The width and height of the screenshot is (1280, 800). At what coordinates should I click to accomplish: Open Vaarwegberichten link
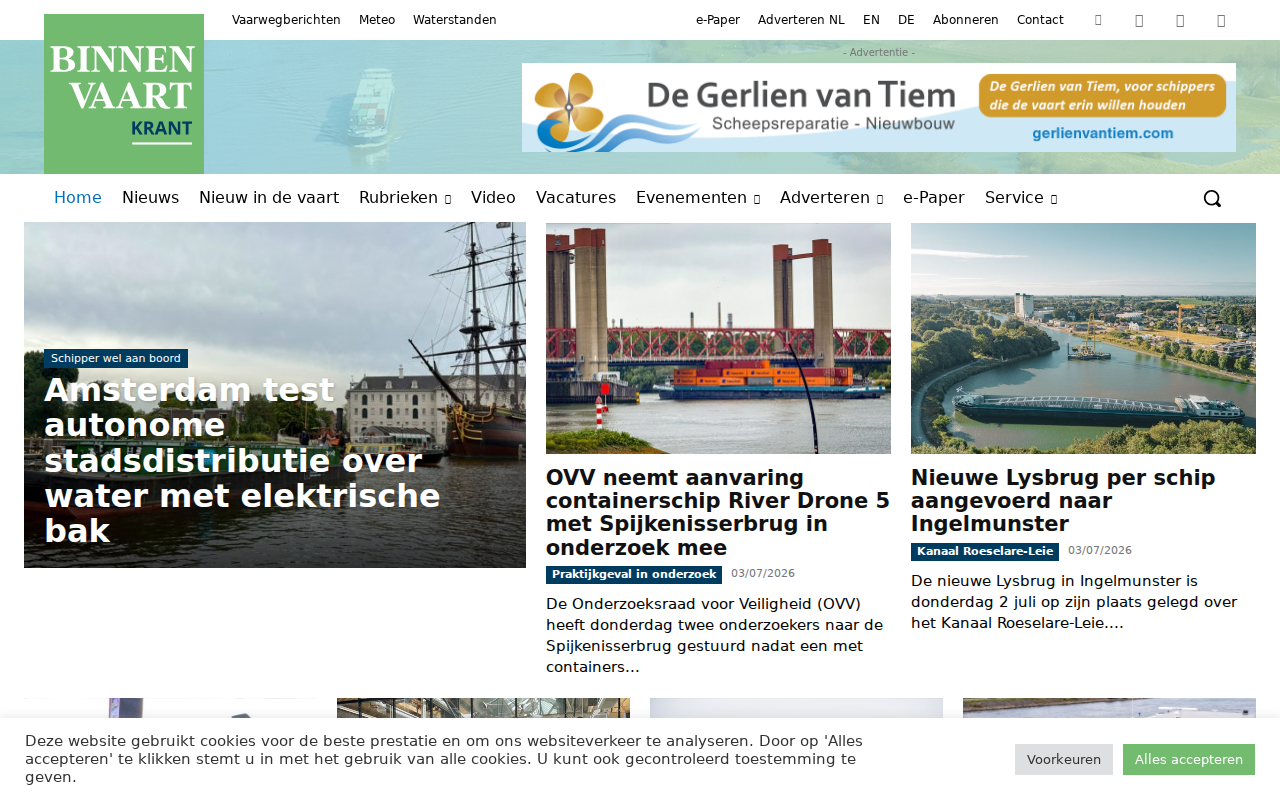click(x=286, y=20)
